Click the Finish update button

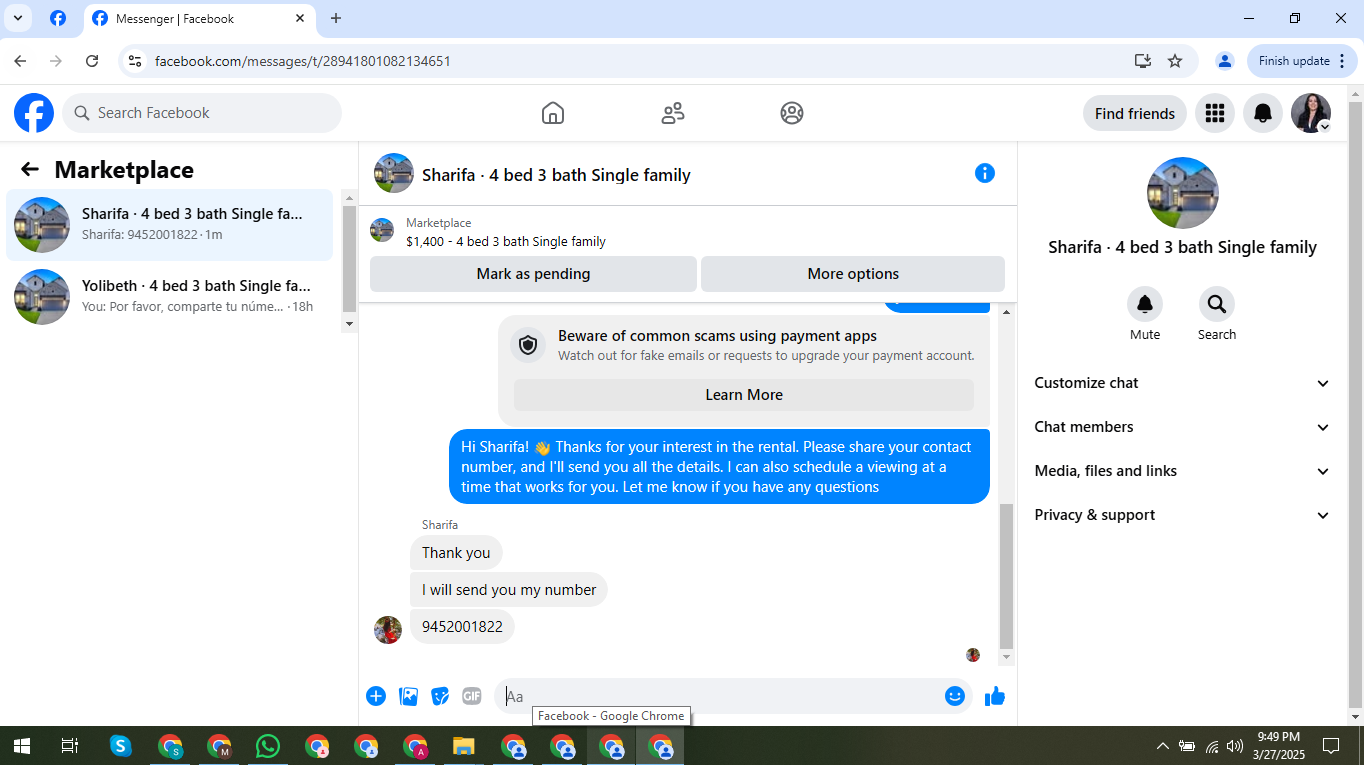(1302, 61)
